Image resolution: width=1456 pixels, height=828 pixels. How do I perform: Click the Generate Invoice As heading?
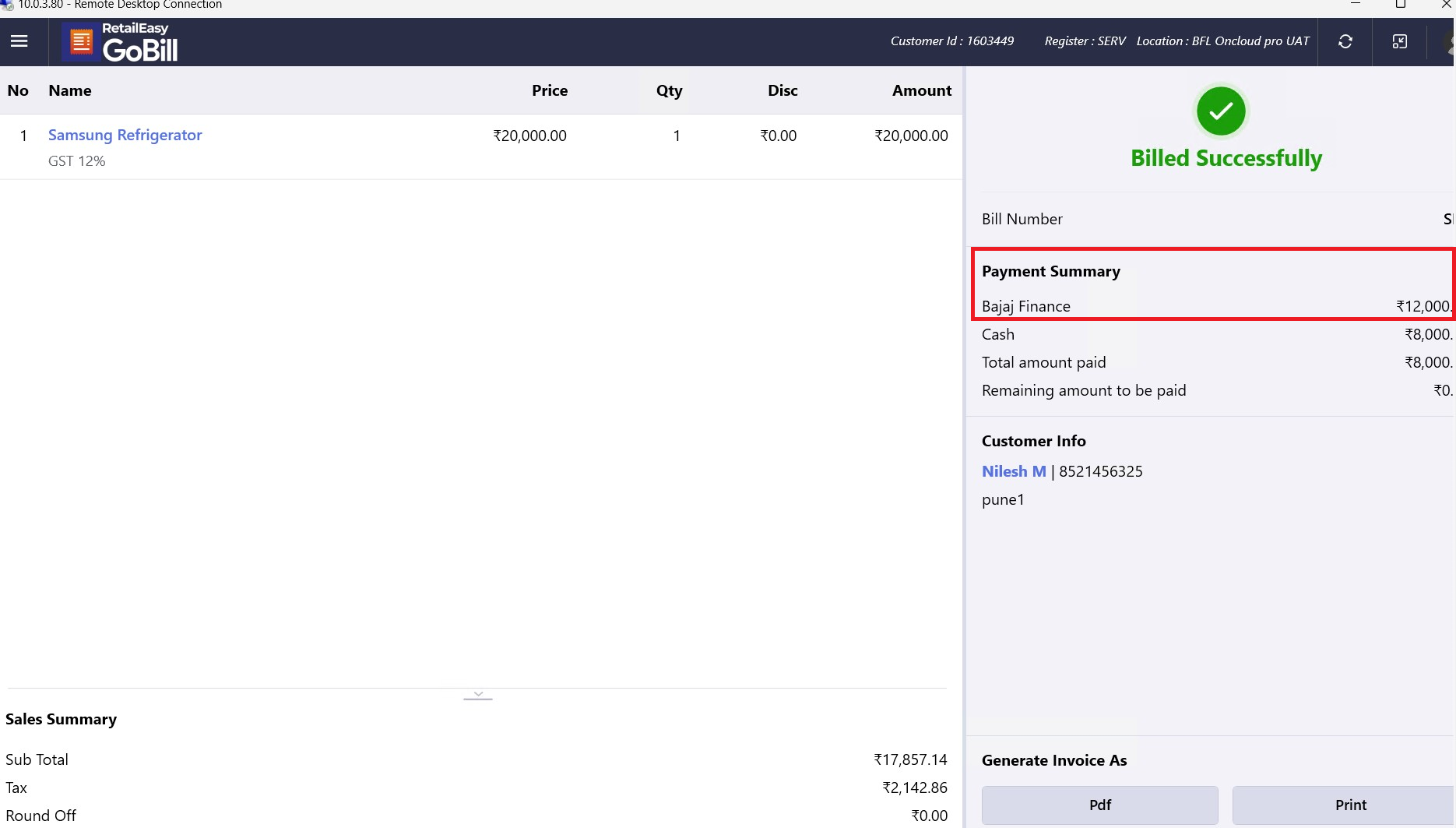[1054, 760]
